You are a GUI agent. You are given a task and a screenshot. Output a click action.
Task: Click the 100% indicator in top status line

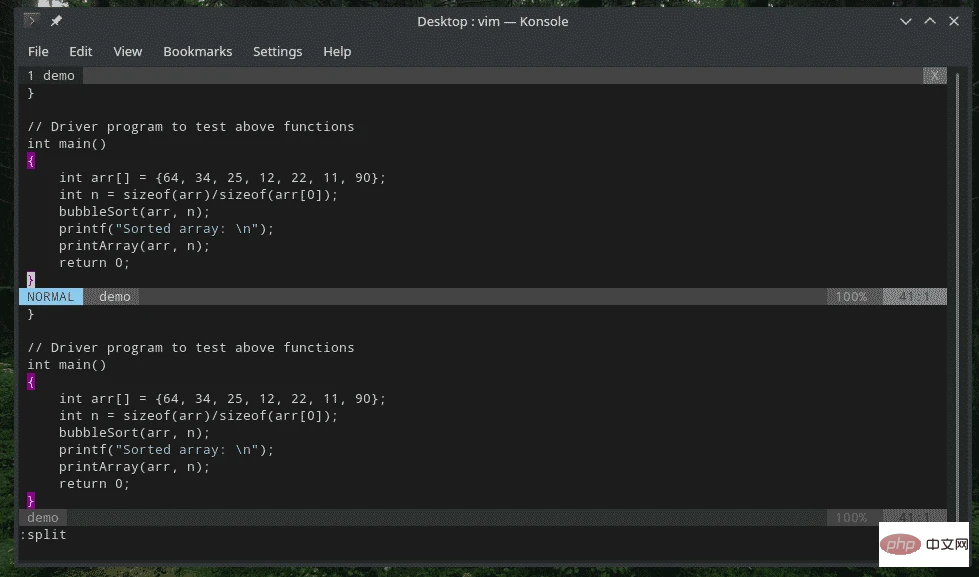[x=851, y=297]
